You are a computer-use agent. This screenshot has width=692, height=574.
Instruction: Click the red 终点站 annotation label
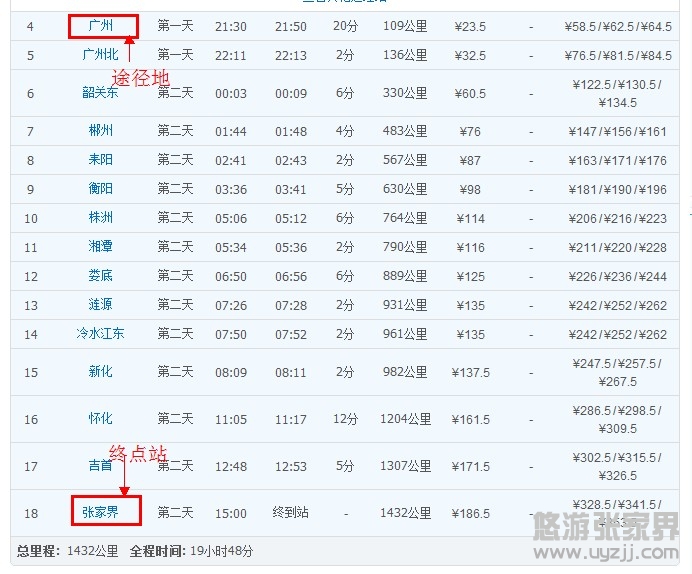[138, 452]
